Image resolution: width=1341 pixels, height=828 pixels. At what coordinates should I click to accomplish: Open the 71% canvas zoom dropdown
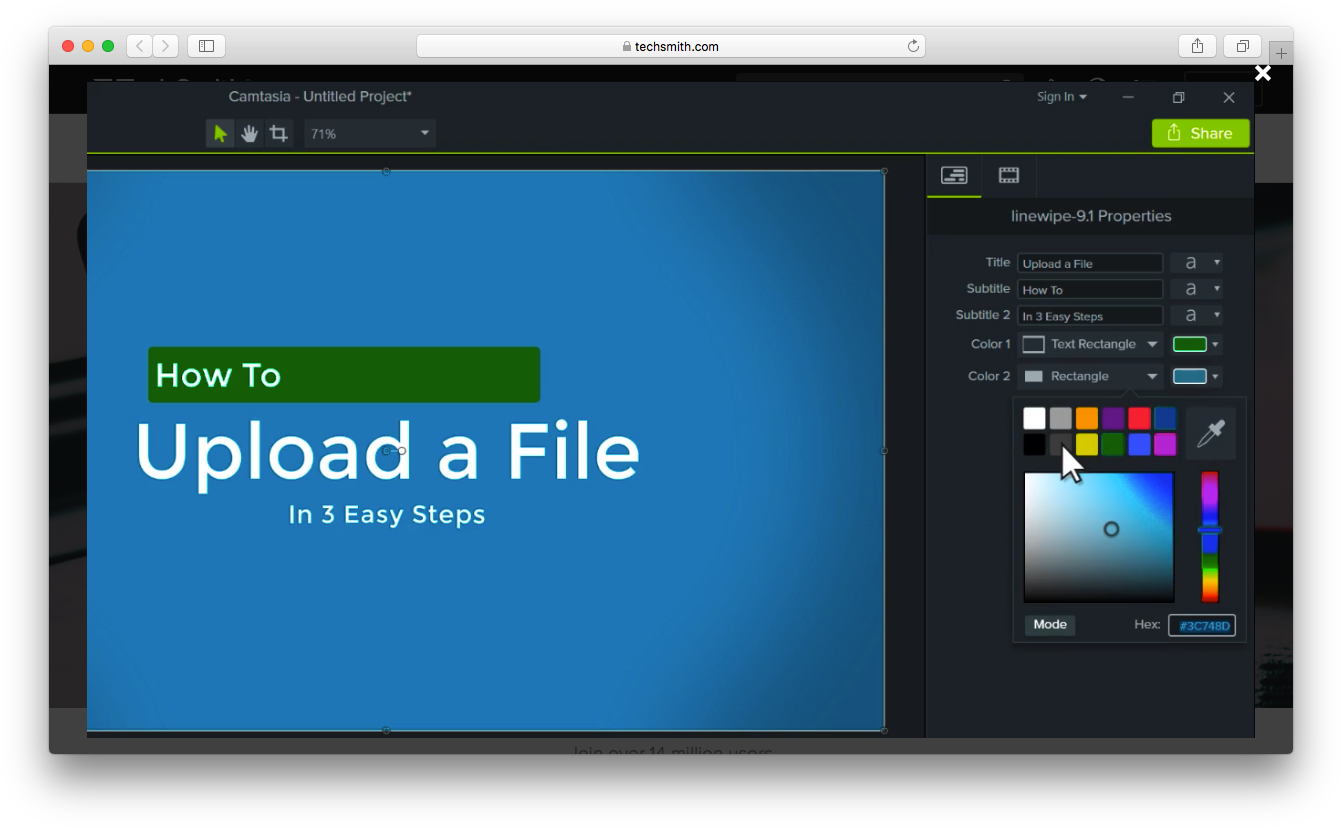coord(370,133)
